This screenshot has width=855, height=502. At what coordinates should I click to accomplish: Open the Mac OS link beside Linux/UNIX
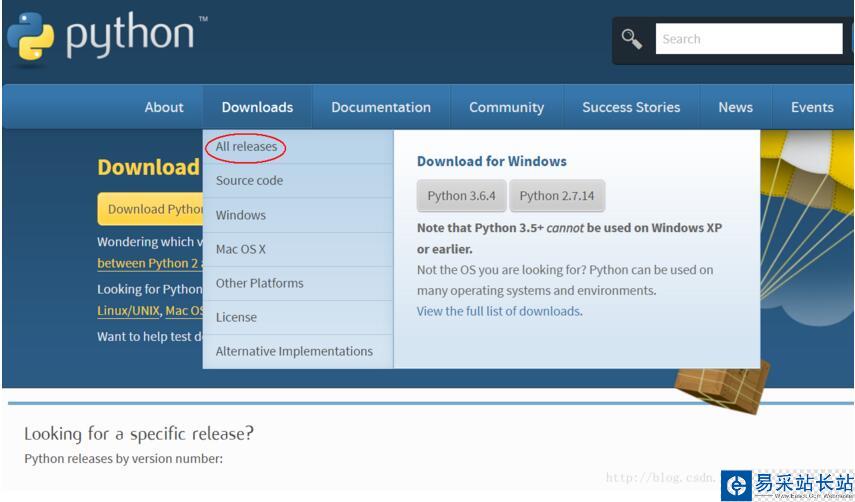click(184, 311)
